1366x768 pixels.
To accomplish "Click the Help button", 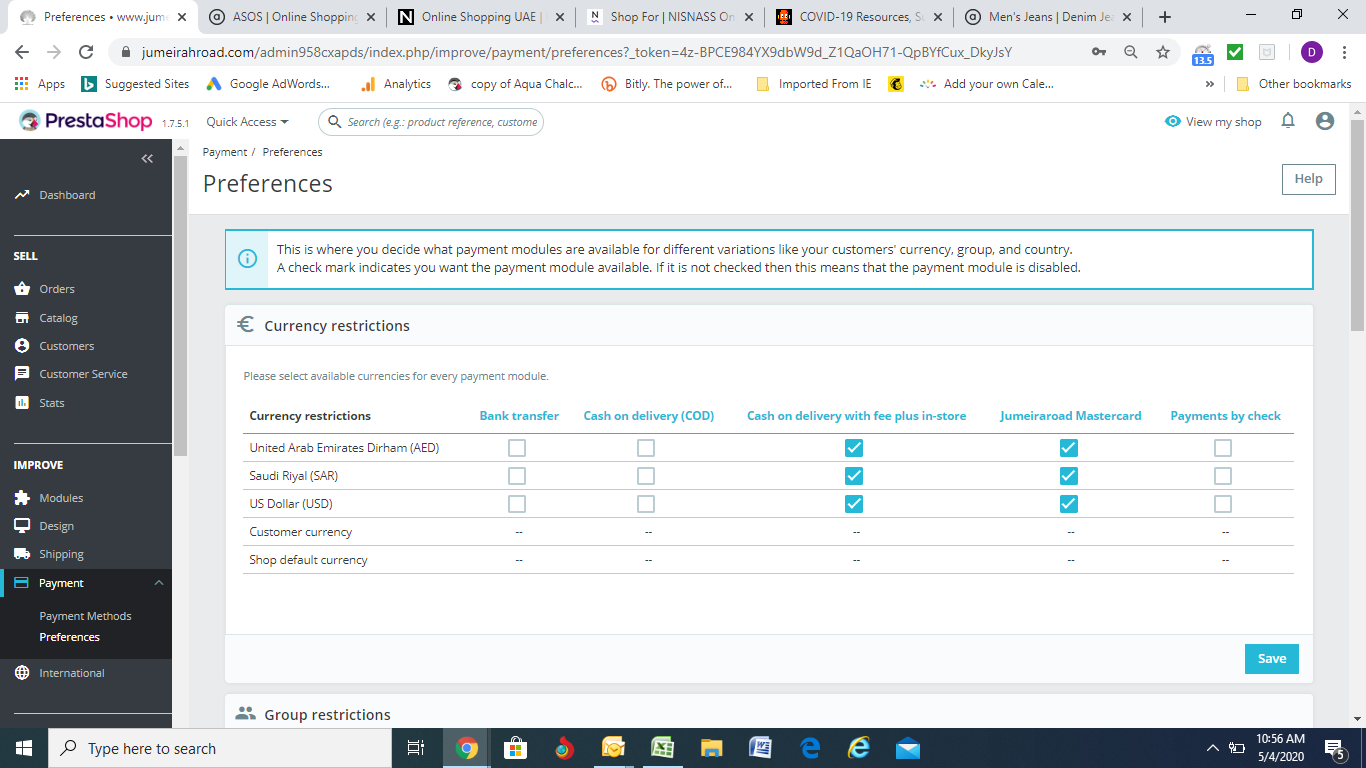I will click(1308, 179).
